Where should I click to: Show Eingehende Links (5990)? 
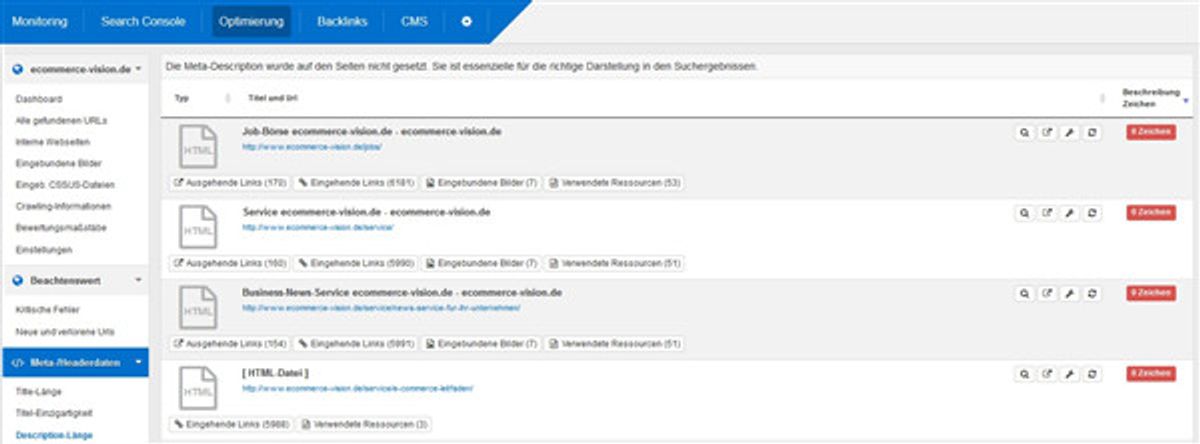pos(355,263)
